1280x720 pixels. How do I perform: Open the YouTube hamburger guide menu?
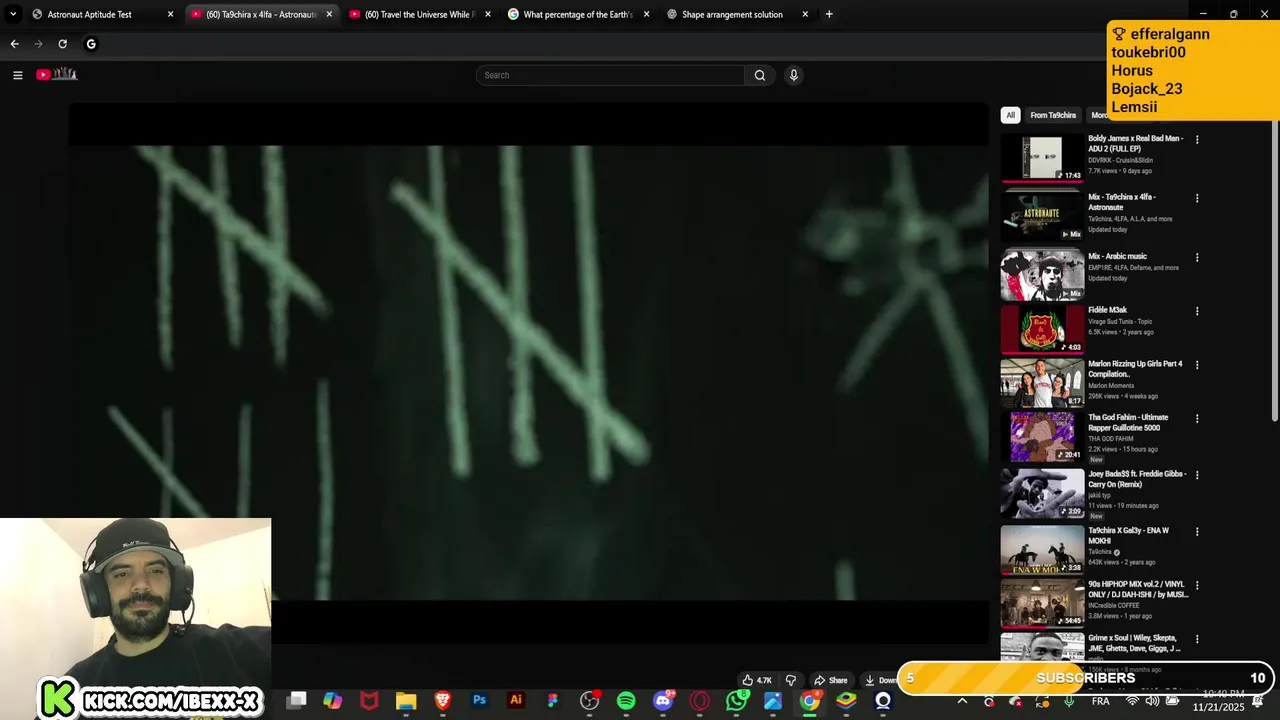[x=17, y=75]
